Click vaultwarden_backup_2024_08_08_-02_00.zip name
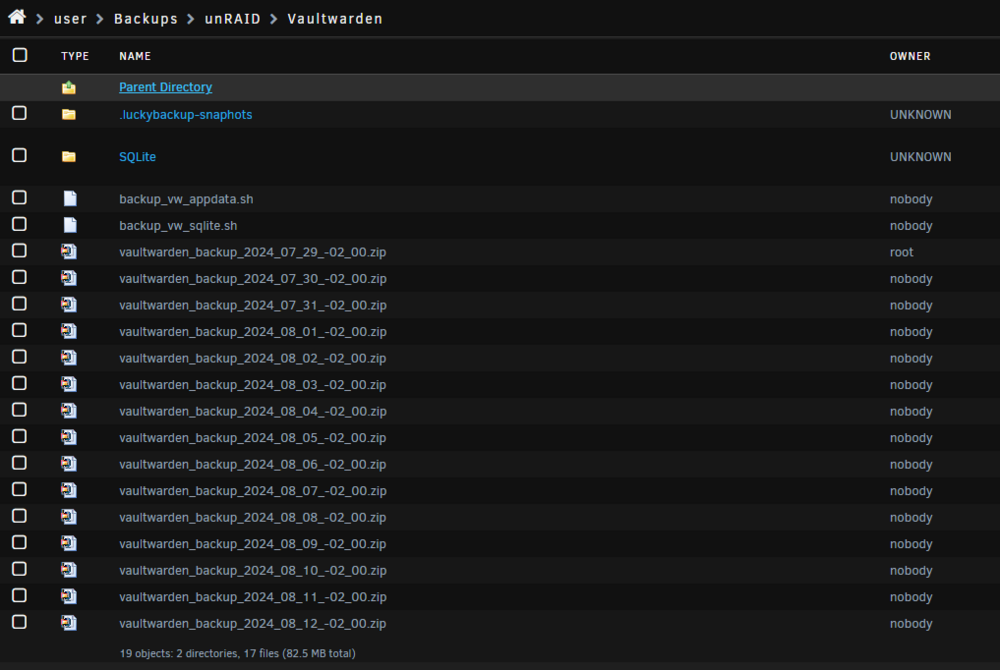1000x670 pixels. coord(253,518)
